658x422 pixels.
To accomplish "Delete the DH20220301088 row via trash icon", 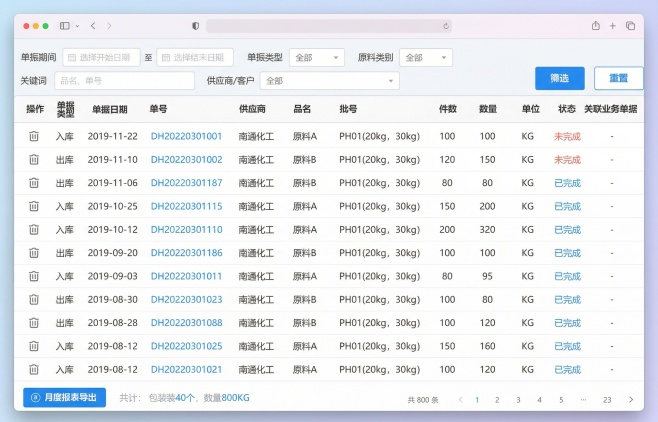I will click(x=34, y=323).
